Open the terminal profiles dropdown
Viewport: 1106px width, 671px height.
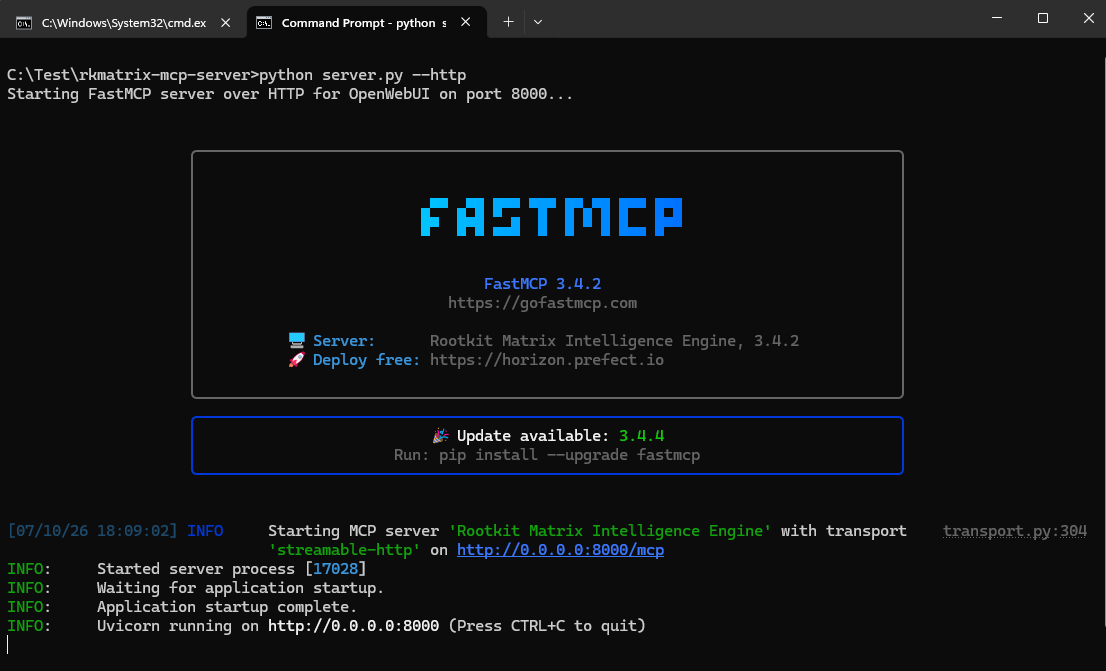coord(538,22)
